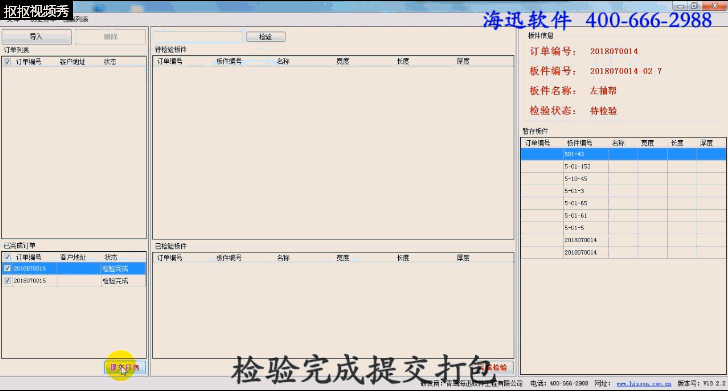Click 检验完成 status of order 2018070015
This screenshot has height=391, width=728.
tap(115, 280)
